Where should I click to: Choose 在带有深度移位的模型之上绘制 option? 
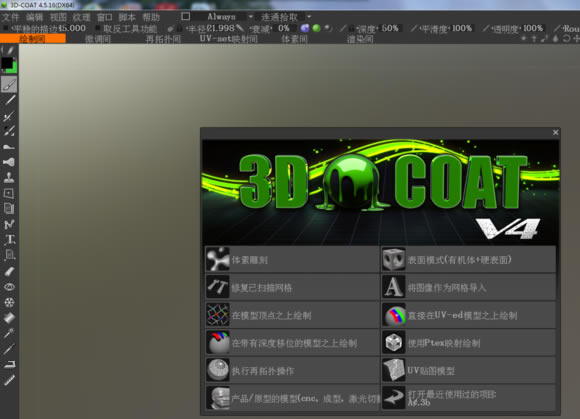[292, 342]
